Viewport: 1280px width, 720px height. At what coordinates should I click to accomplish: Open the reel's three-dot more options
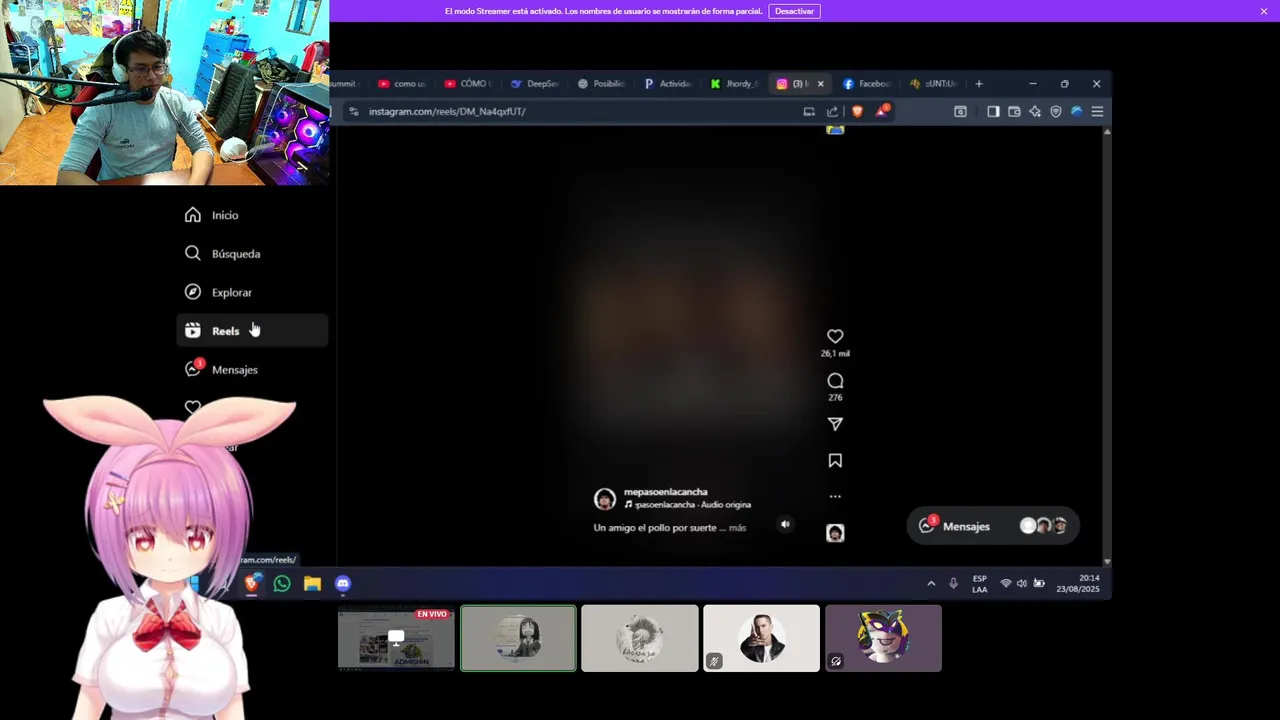tap(835, 496)
